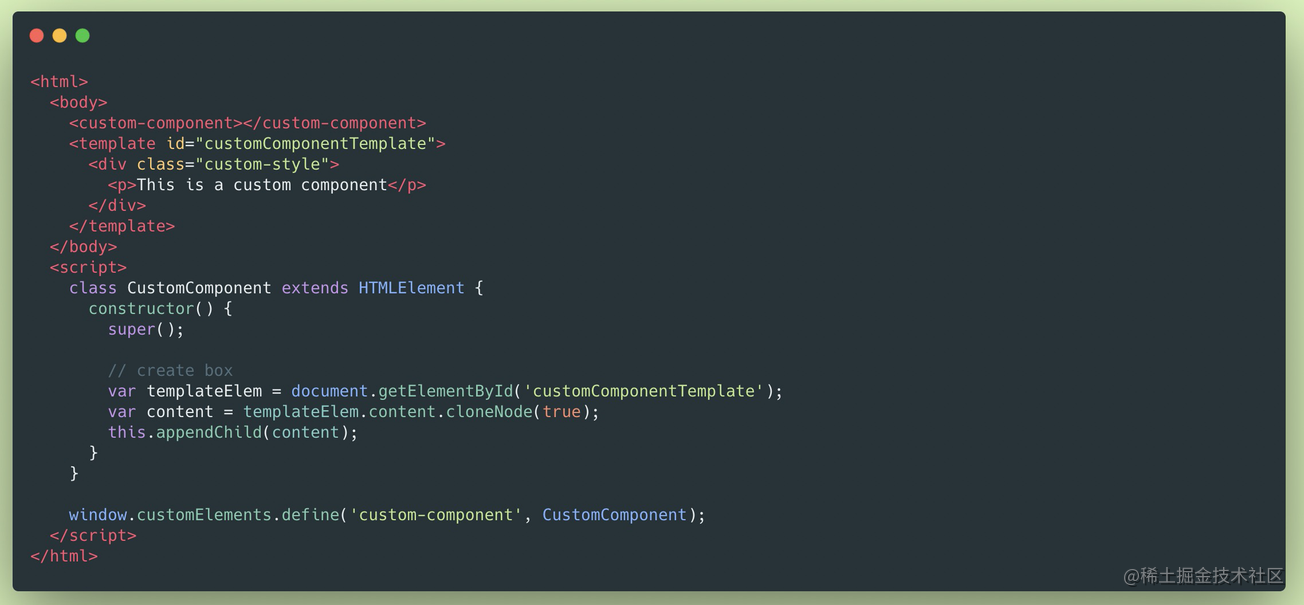This screenshot has width=1304, height=605.
Task: Click the yellow minimize window dot
Action: 60,36
